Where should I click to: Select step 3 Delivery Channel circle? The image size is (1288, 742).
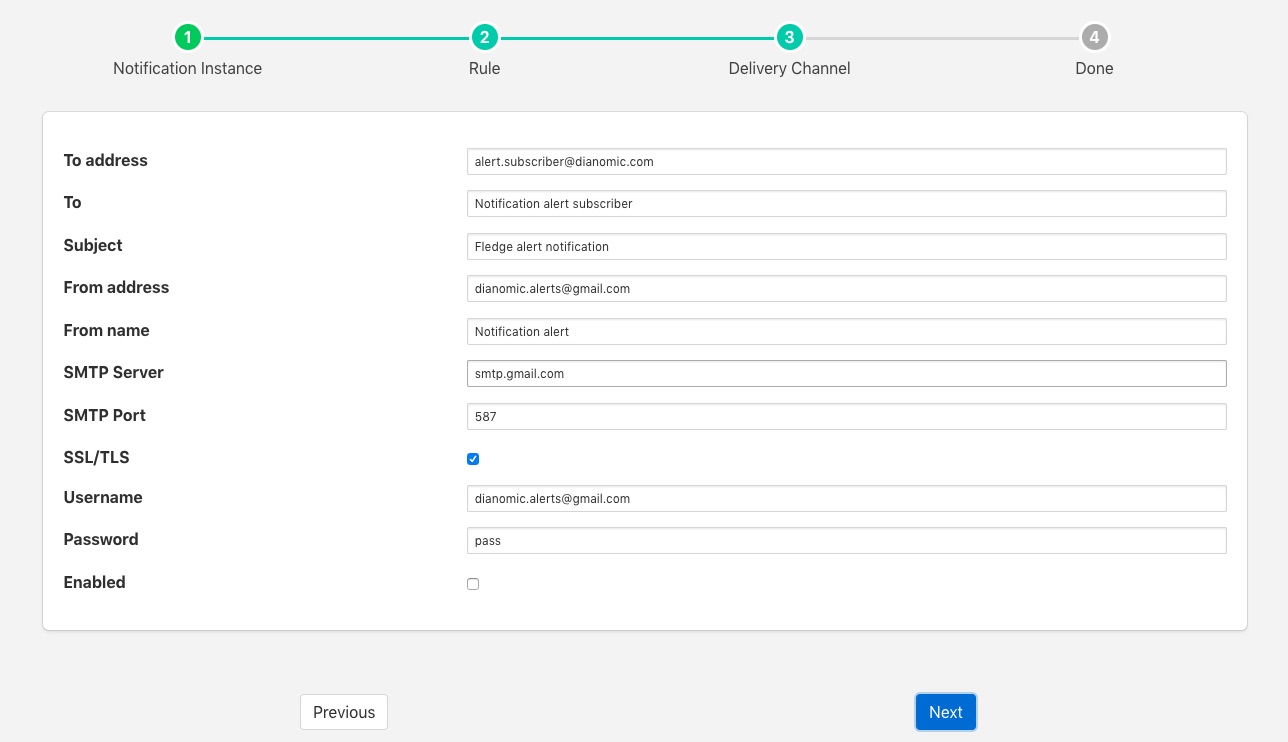tap(789, 38)
